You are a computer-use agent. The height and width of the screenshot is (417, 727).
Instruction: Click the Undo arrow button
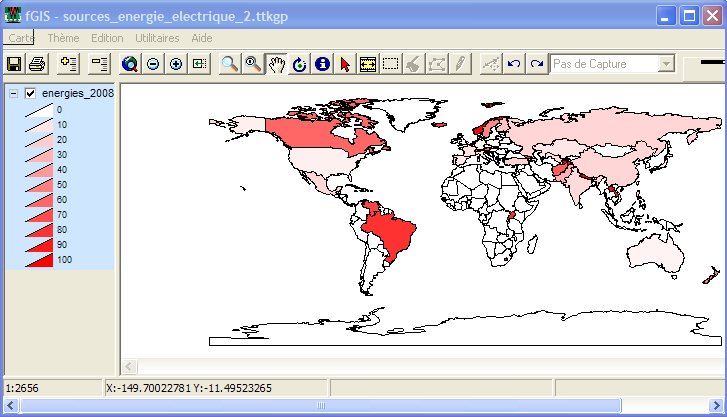[514, 64]
